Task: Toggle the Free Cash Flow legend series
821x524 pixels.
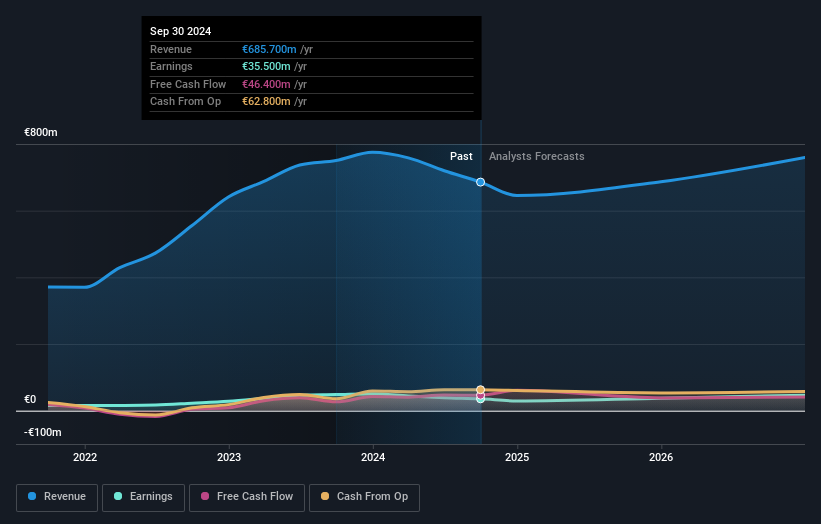Action: 247,497
